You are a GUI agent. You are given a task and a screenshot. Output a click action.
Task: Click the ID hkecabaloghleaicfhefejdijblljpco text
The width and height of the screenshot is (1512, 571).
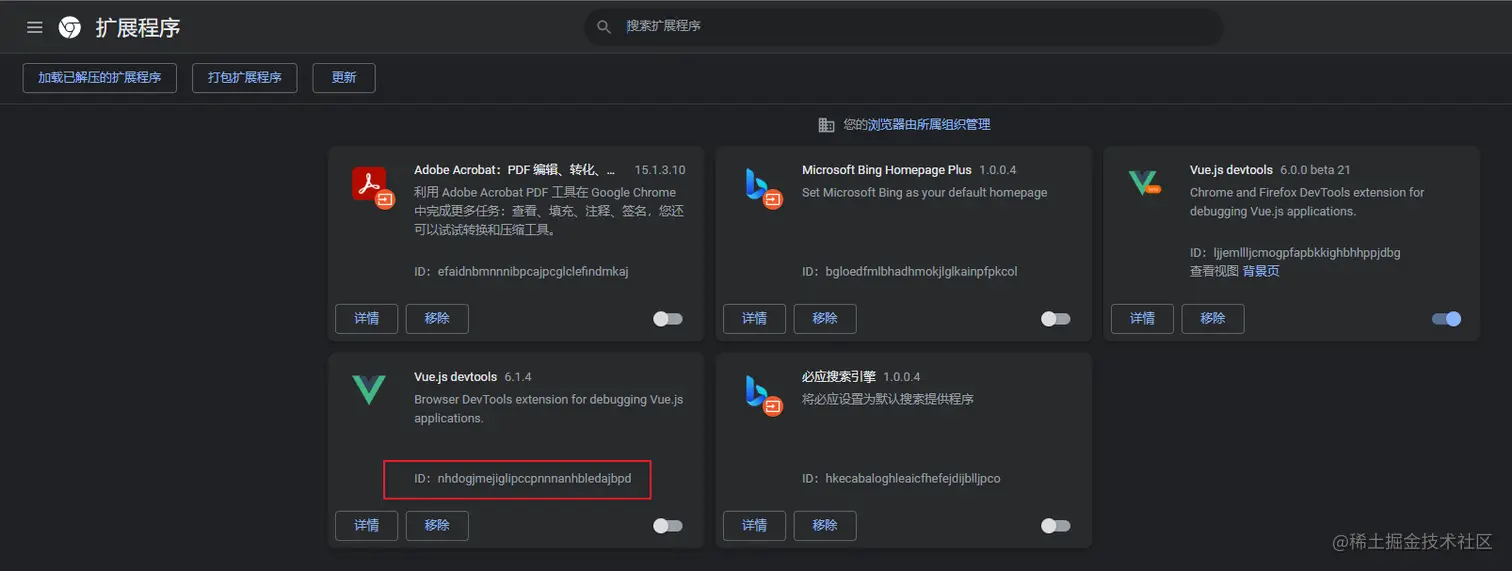[x=901, y=479]
